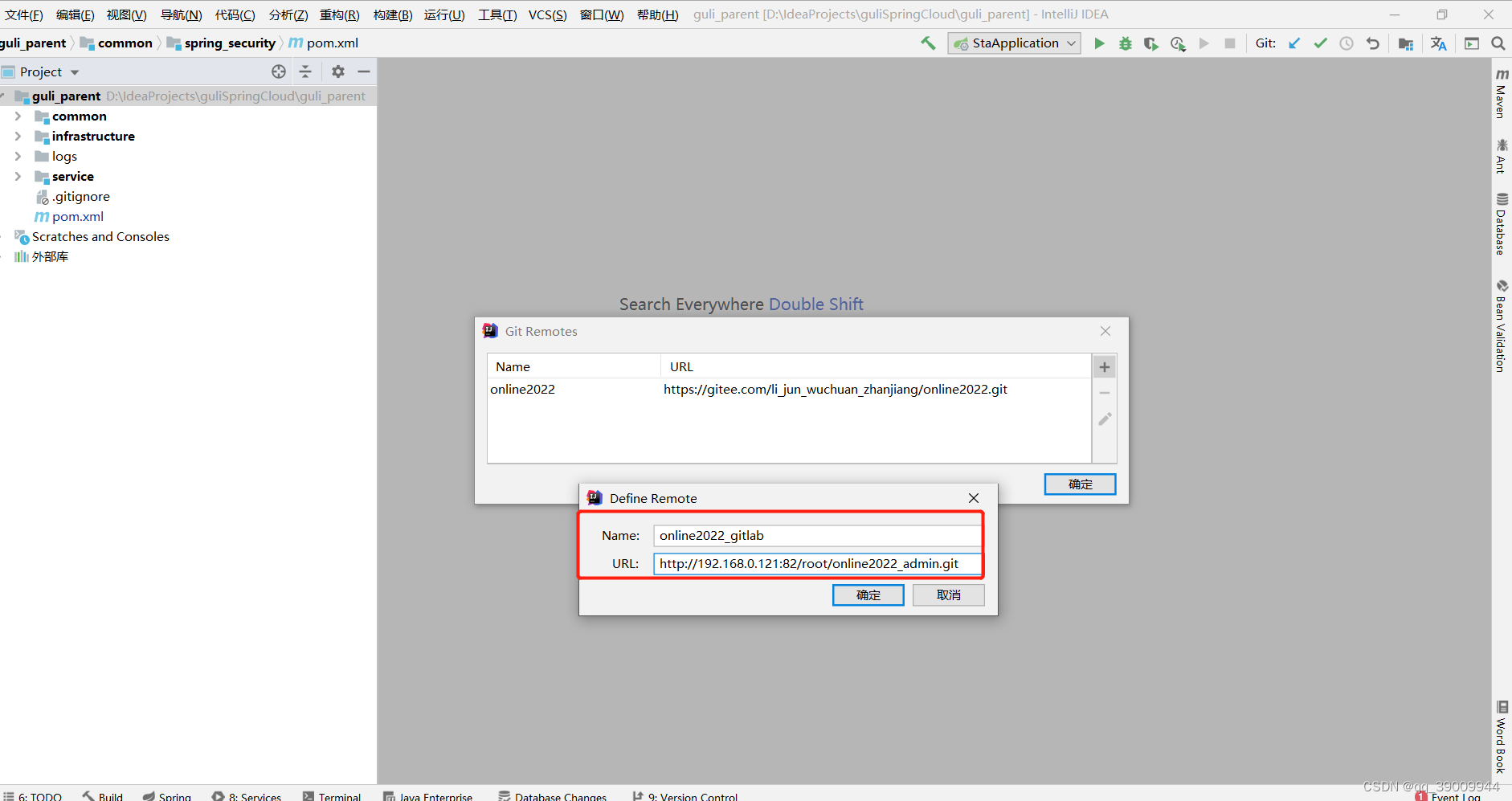The image size is (1512, 801).
Task: Run StaApplication with green play icon
Action: 1099,43
